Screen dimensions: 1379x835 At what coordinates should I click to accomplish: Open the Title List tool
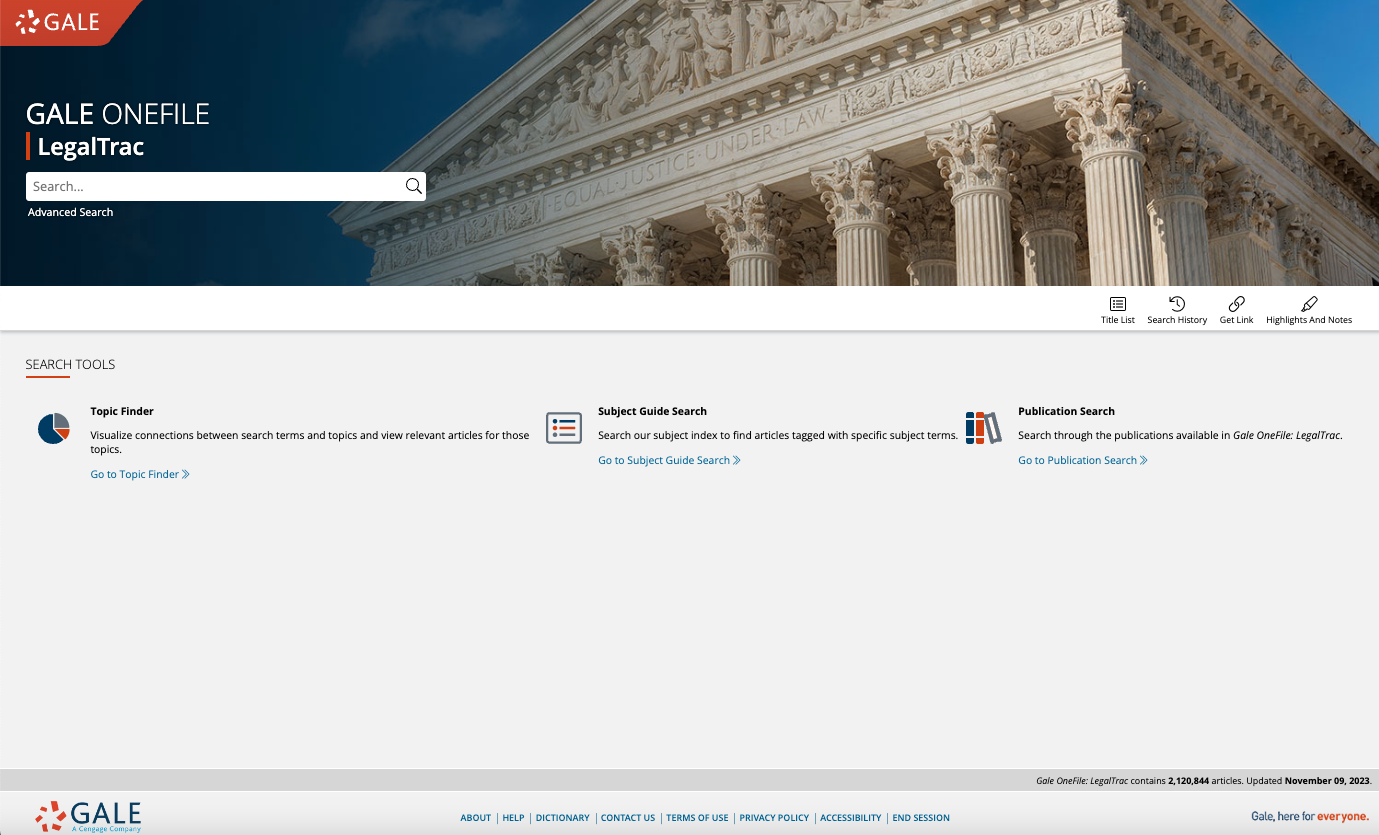(x=1118, y=310)
